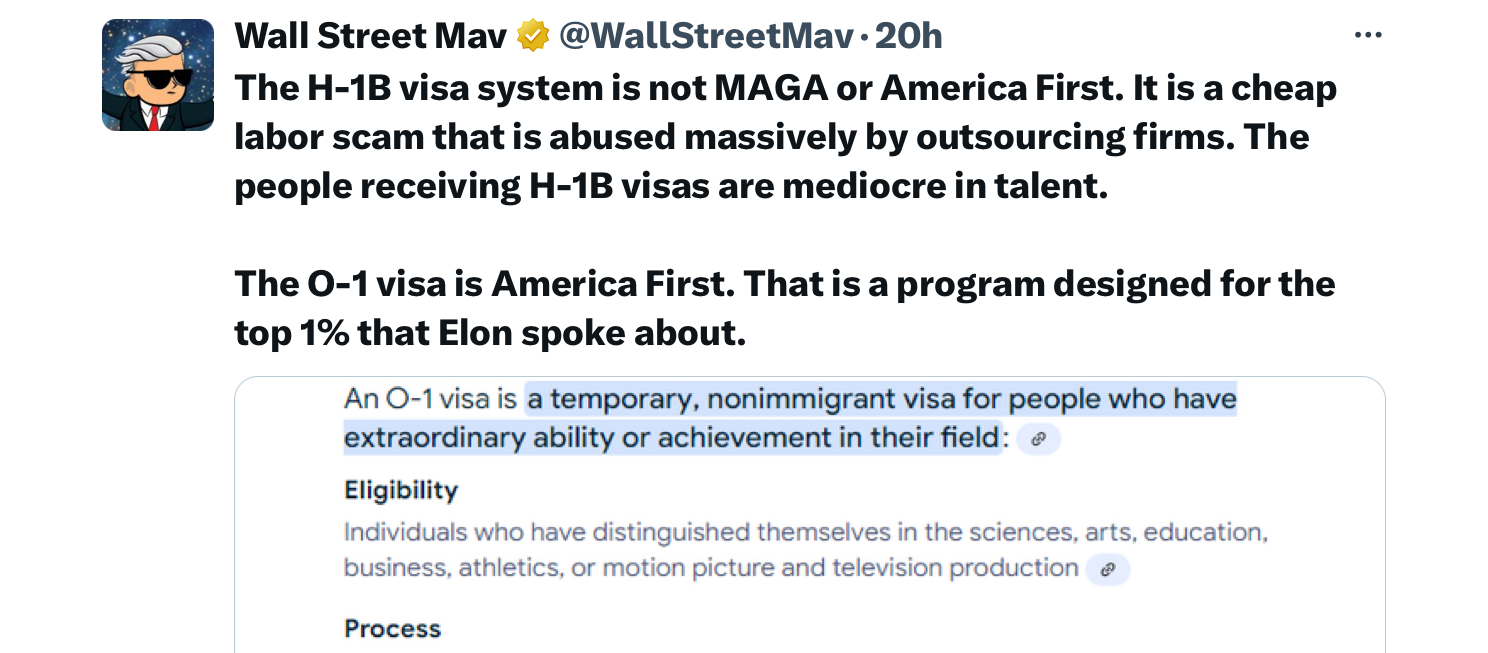Open the three-dot more options menu
The image size is (1488, 653).
[x=1367, y=36]
